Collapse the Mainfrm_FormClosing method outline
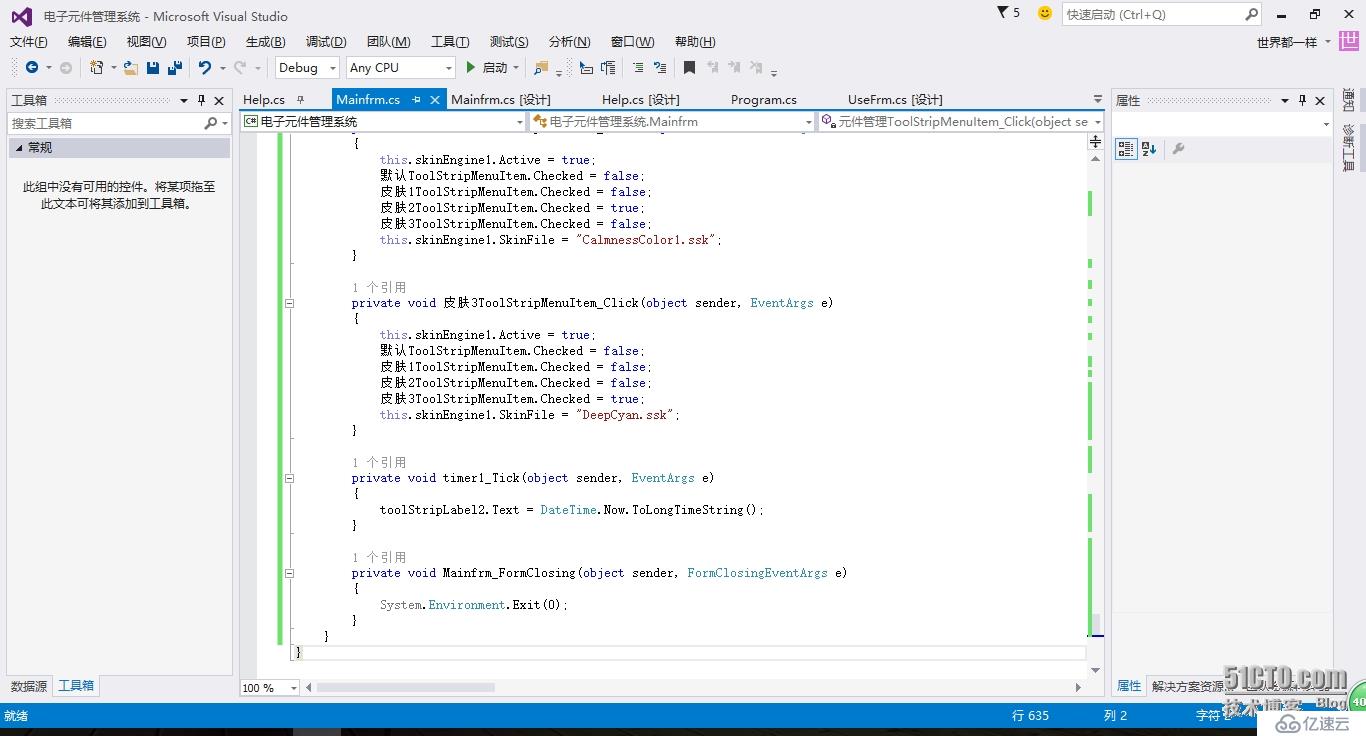1366x736 pixels. (289, 573)
